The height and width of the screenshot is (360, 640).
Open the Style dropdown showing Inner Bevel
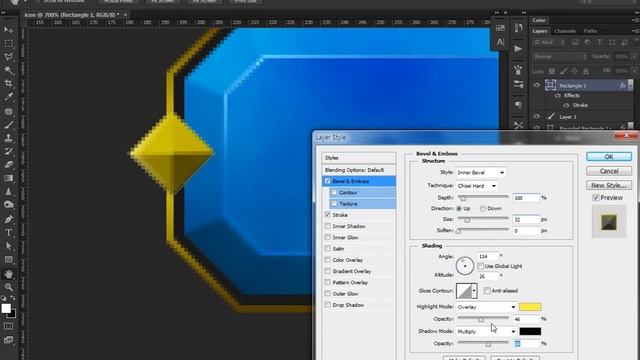click(481, 173)
